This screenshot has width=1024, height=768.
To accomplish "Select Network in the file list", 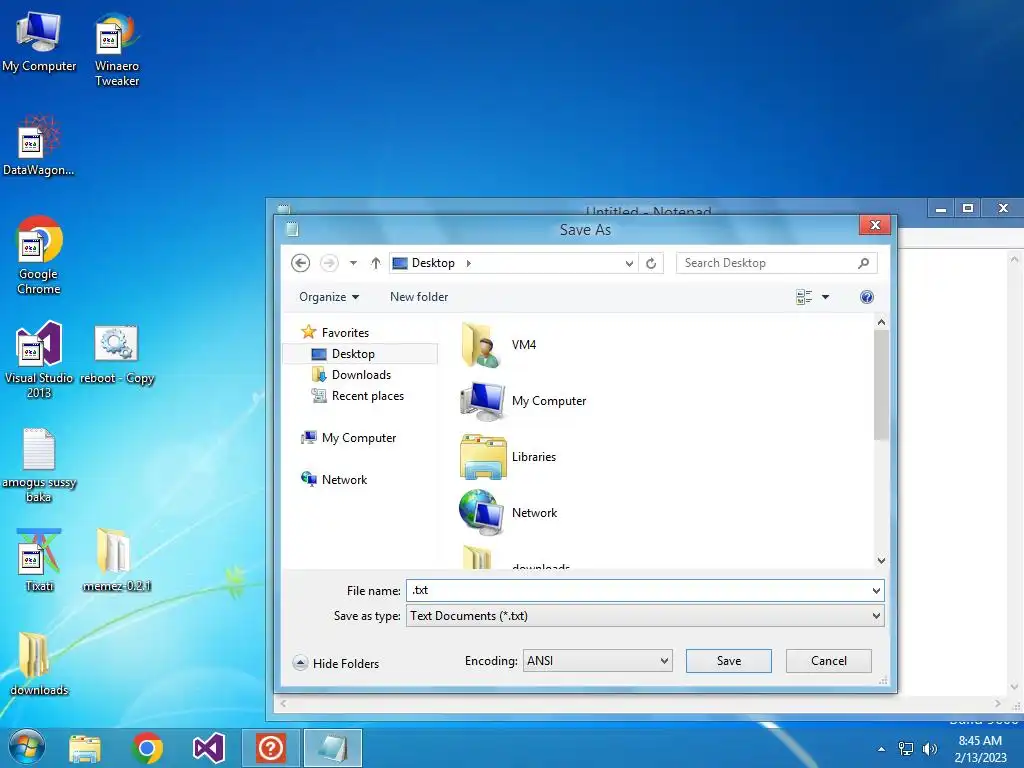I will pos(509,513).
